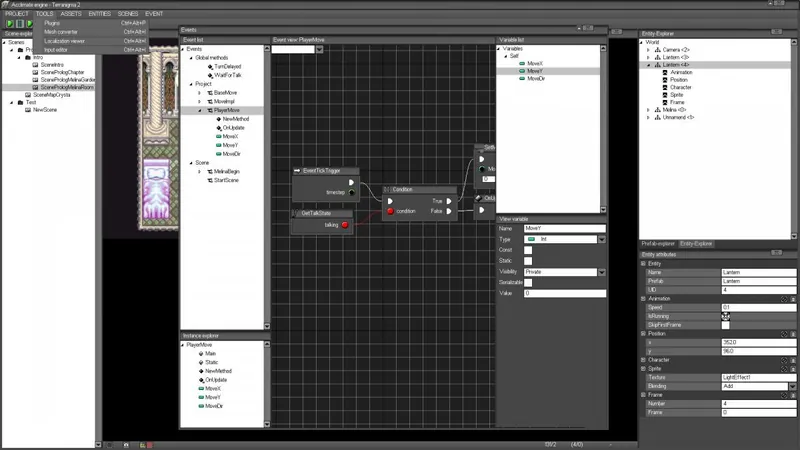Screen dimensions: 800x450
Task: Open the PROJECT menu
Action: click(17, 14)
